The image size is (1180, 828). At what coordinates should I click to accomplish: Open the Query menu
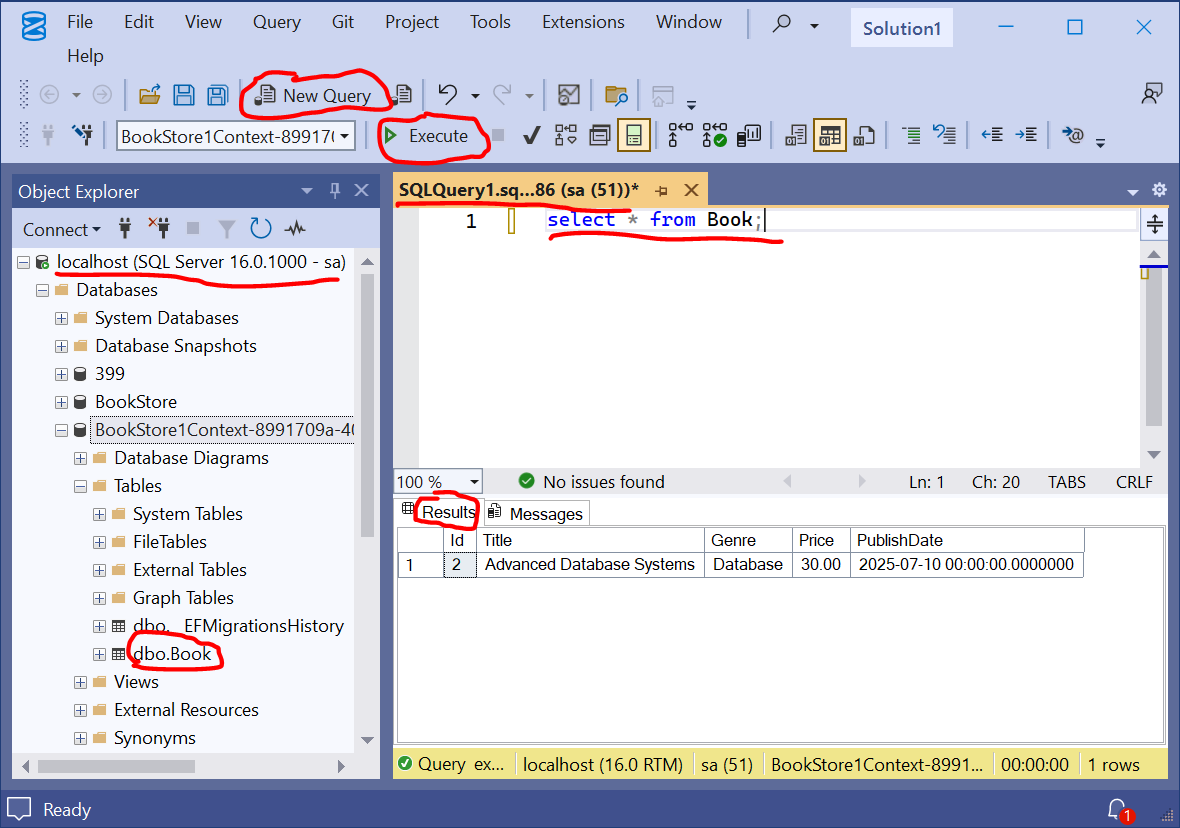(276, 22)
